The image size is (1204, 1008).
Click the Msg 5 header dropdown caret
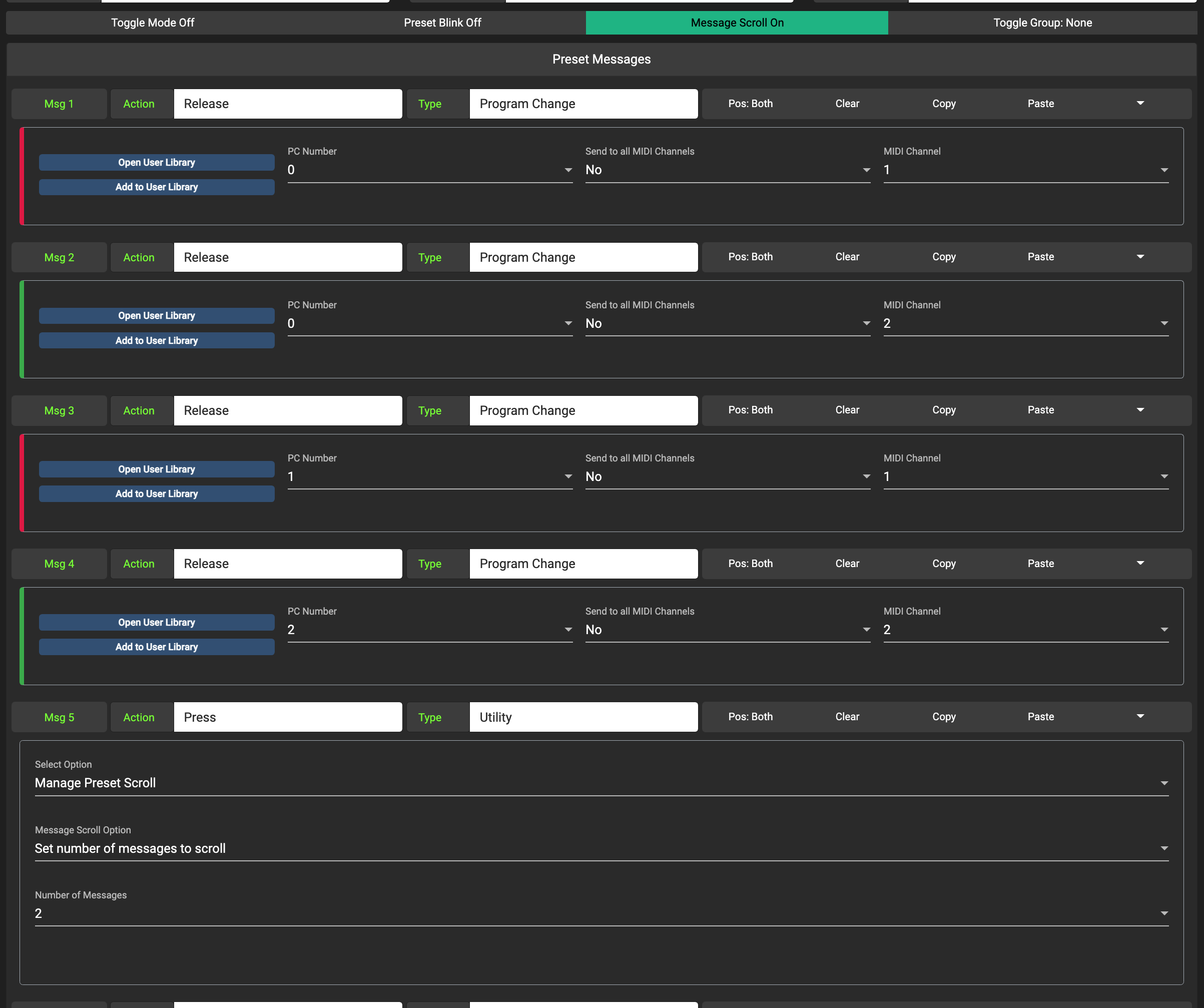pyautogui.click(x=1140, y=716)
